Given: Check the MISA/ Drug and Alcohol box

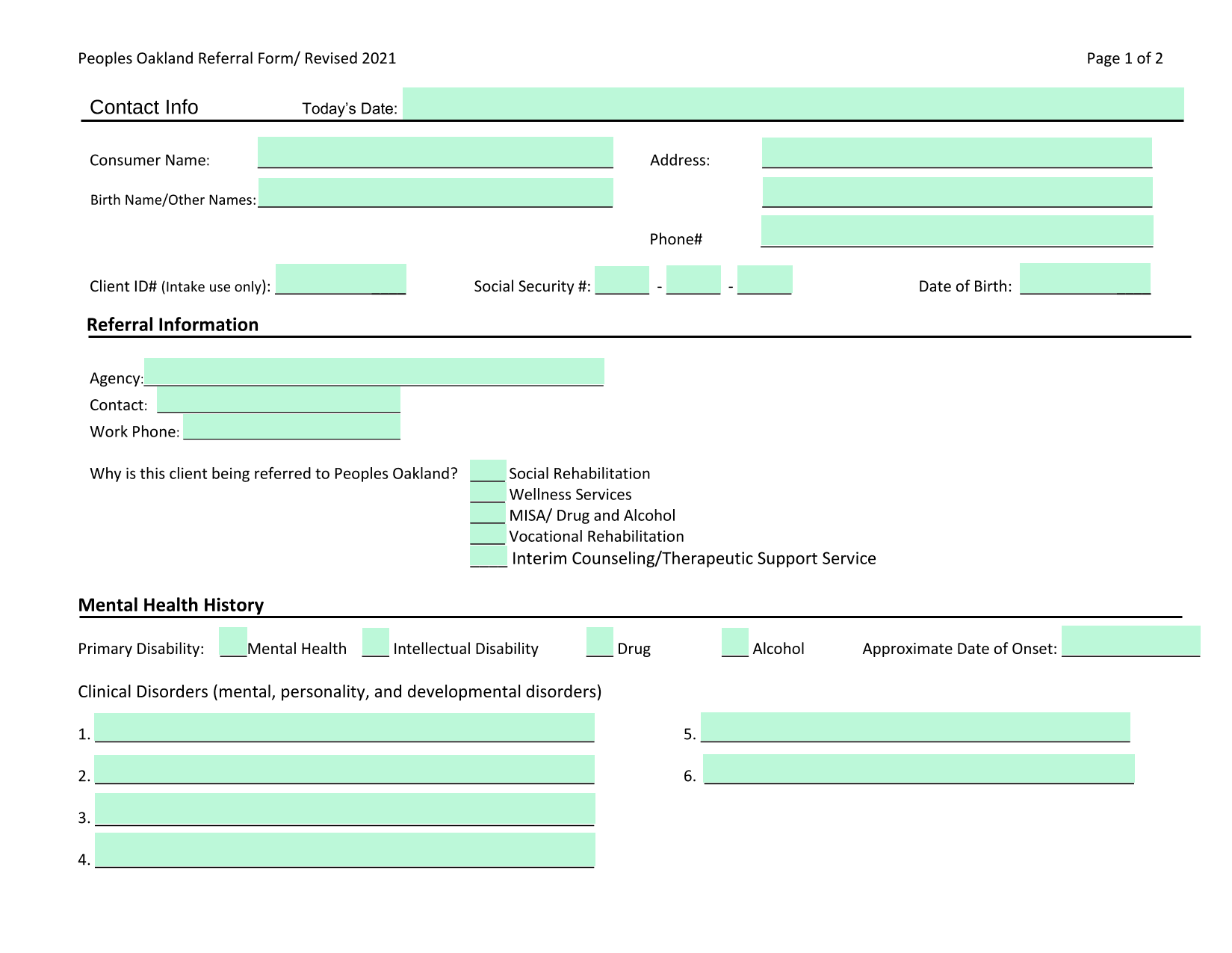Looking at the screenshot, I should 488,513.
